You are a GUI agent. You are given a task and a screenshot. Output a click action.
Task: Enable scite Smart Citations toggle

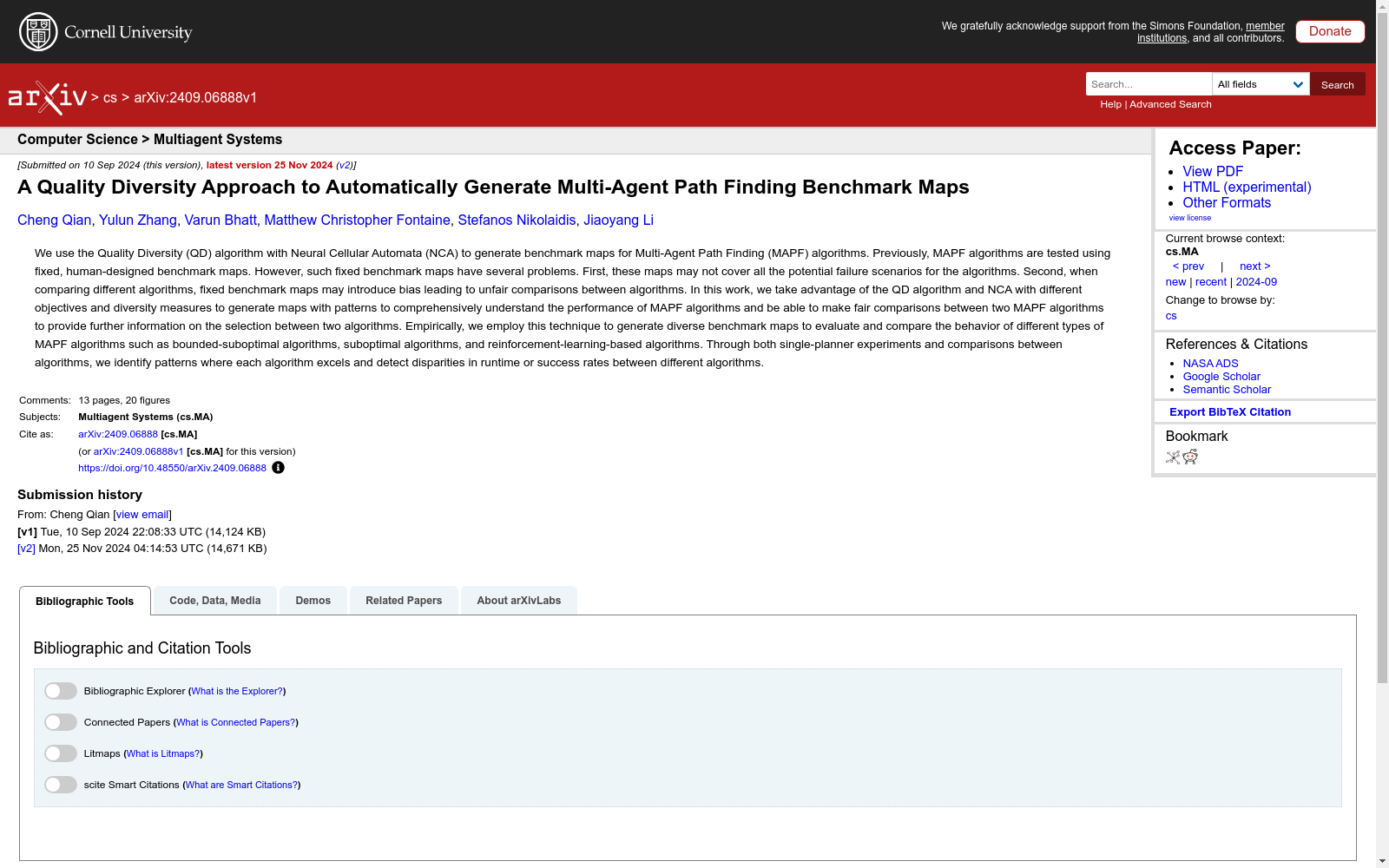tap(61, 785)
